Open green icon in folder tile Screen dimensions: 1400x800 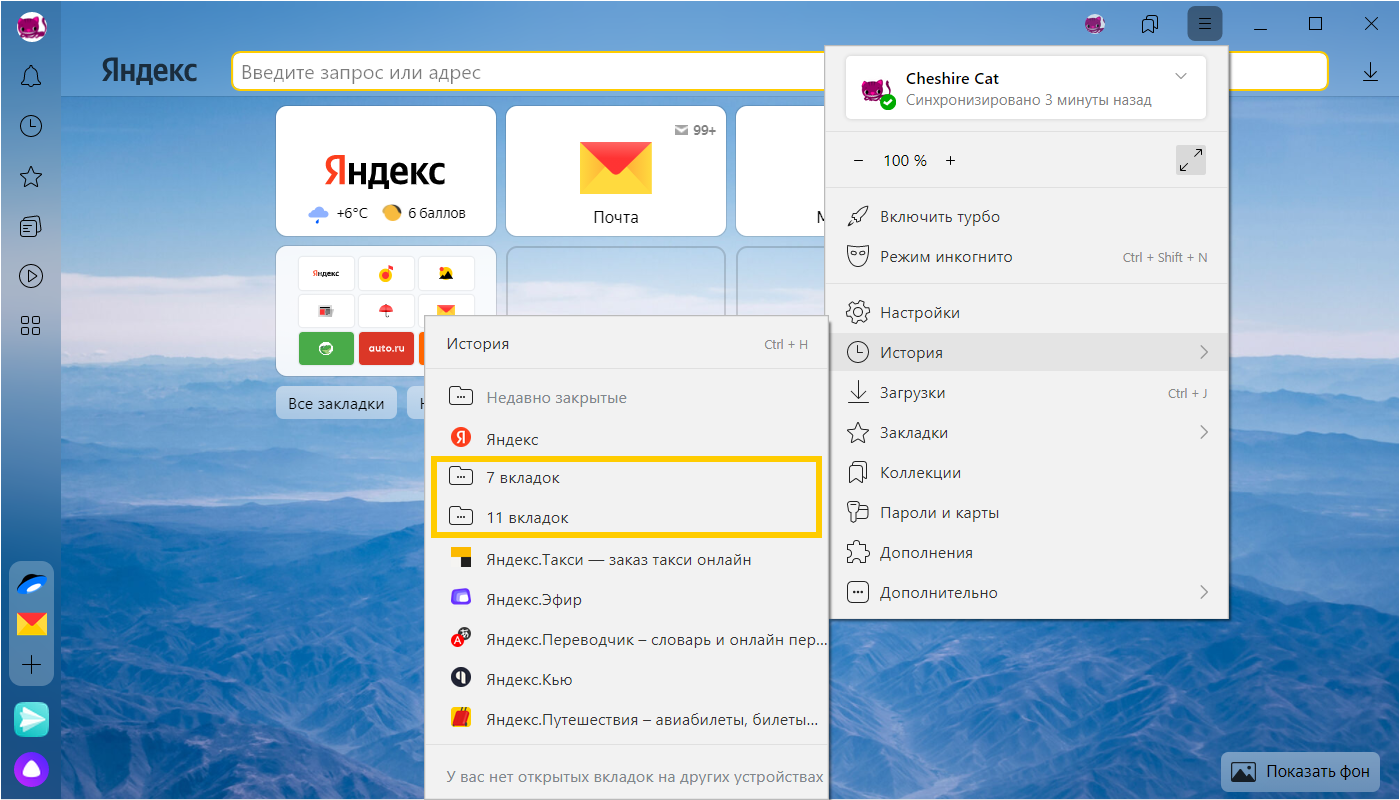pos(326,349)
